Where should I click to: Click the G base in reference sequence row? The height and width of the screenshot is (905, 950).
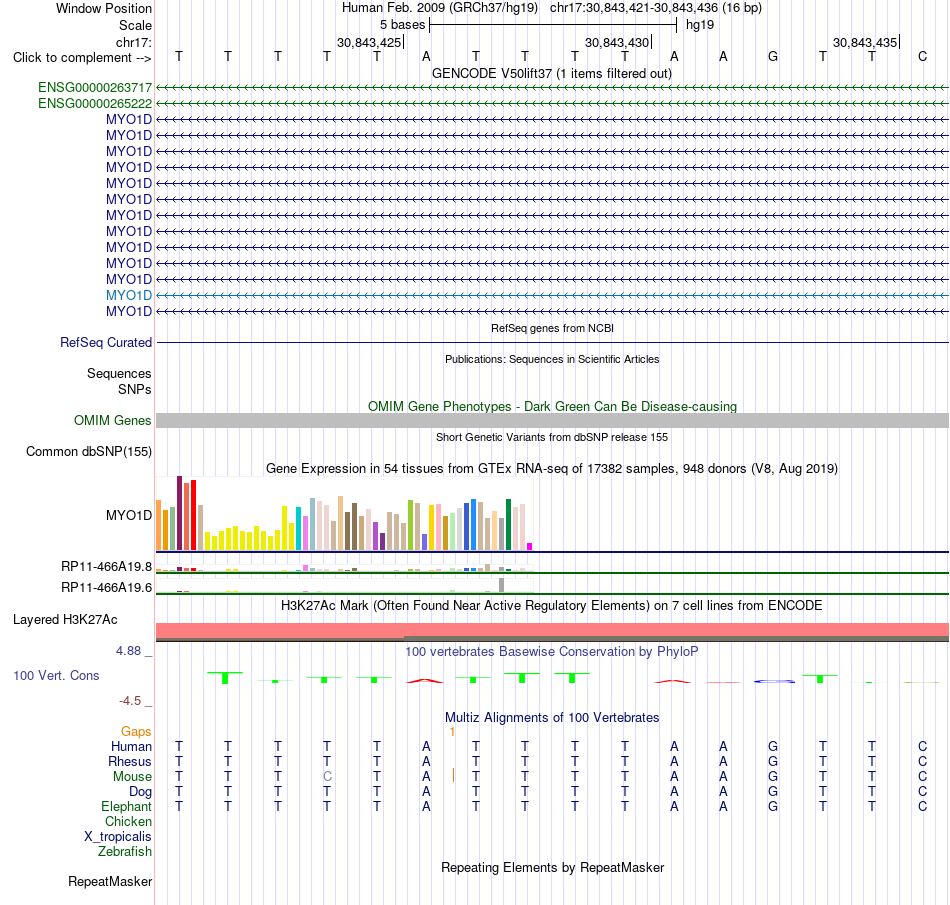click(772, 57)
